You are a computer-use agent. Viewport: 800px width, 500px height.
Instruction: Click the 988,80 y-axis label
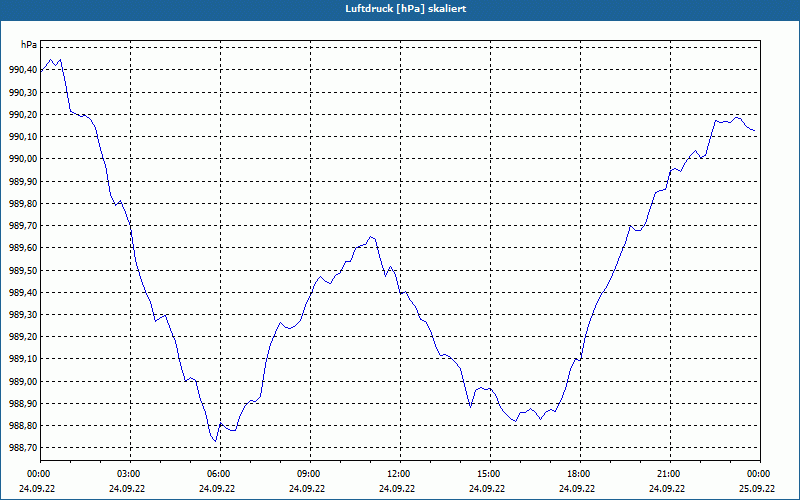pyautogui.click(x=23, y=426)
